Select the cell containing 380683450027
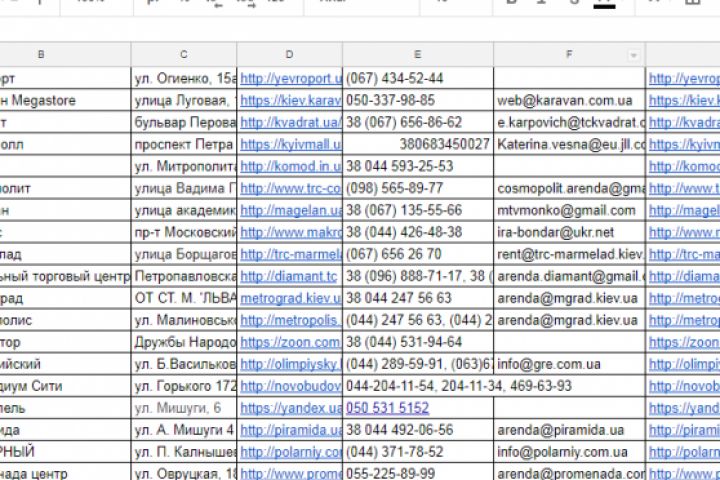 418,145
